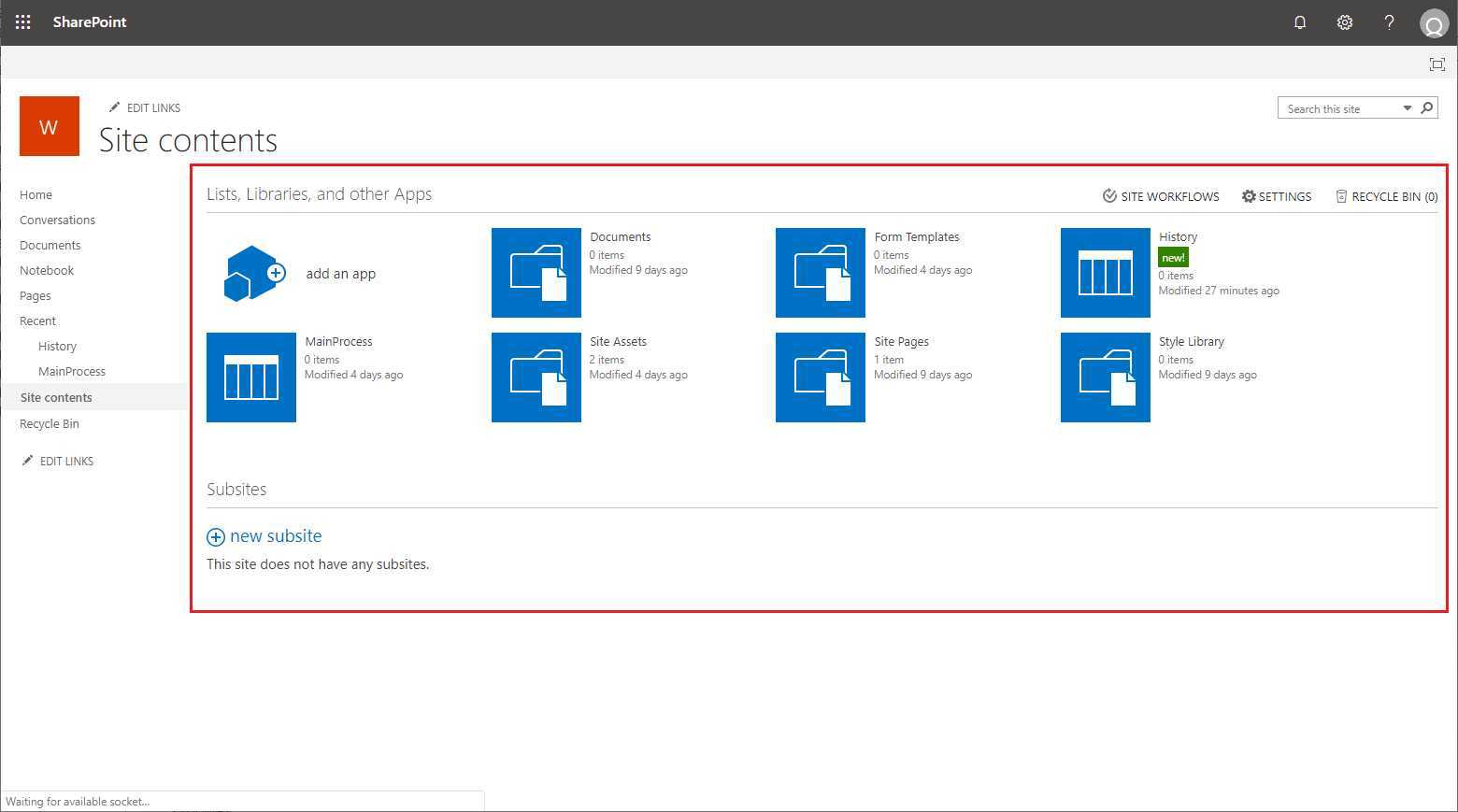Open Conversations in the left navigation
Image resolution: width=1458 pixels, height=812 pixels.
57,220
